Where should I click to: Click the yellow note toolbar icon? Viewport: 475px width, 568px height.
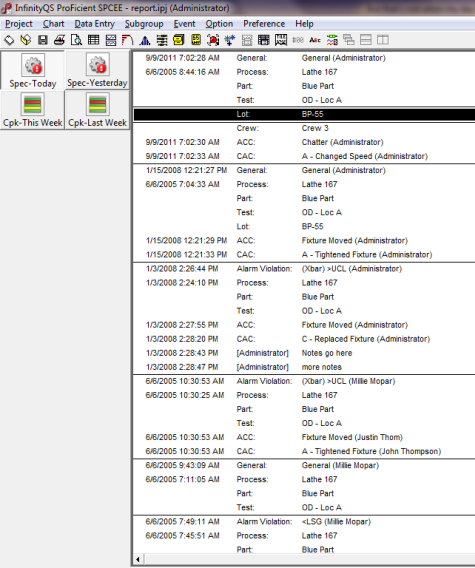[x=179, y=40]
